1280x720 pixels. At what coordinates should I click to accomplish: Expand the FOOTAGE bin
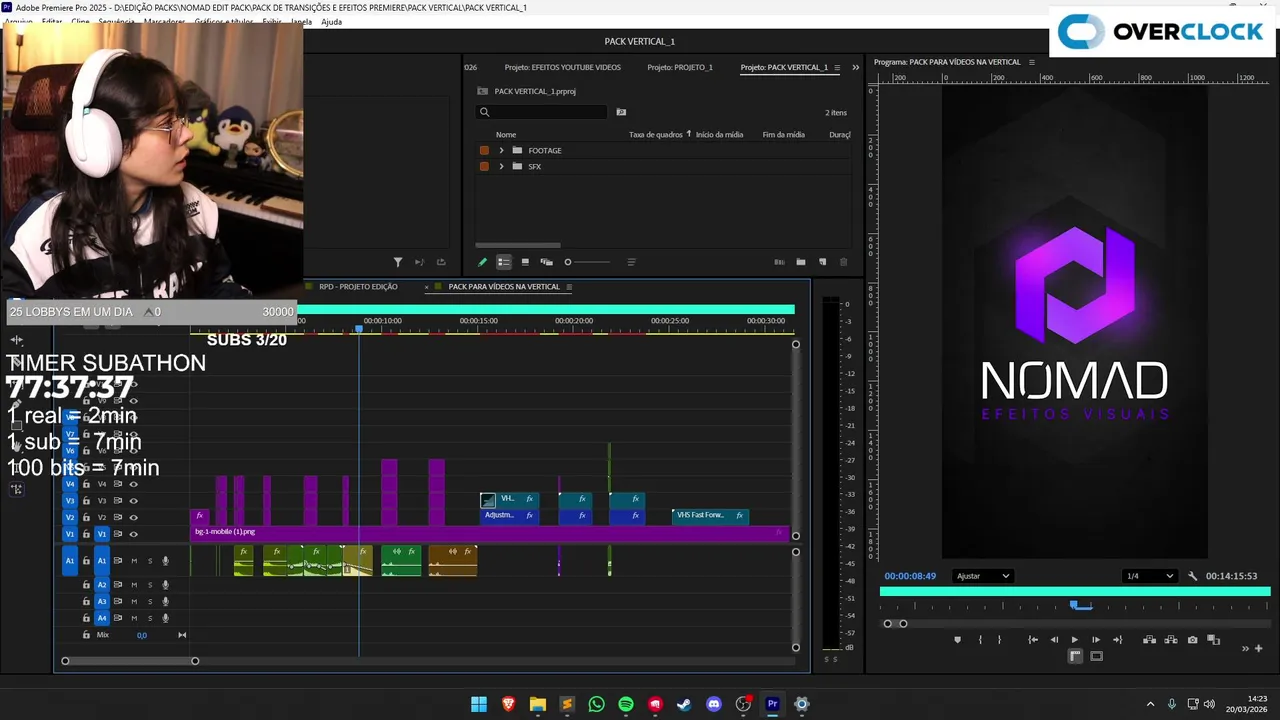[x=501, y=150]
